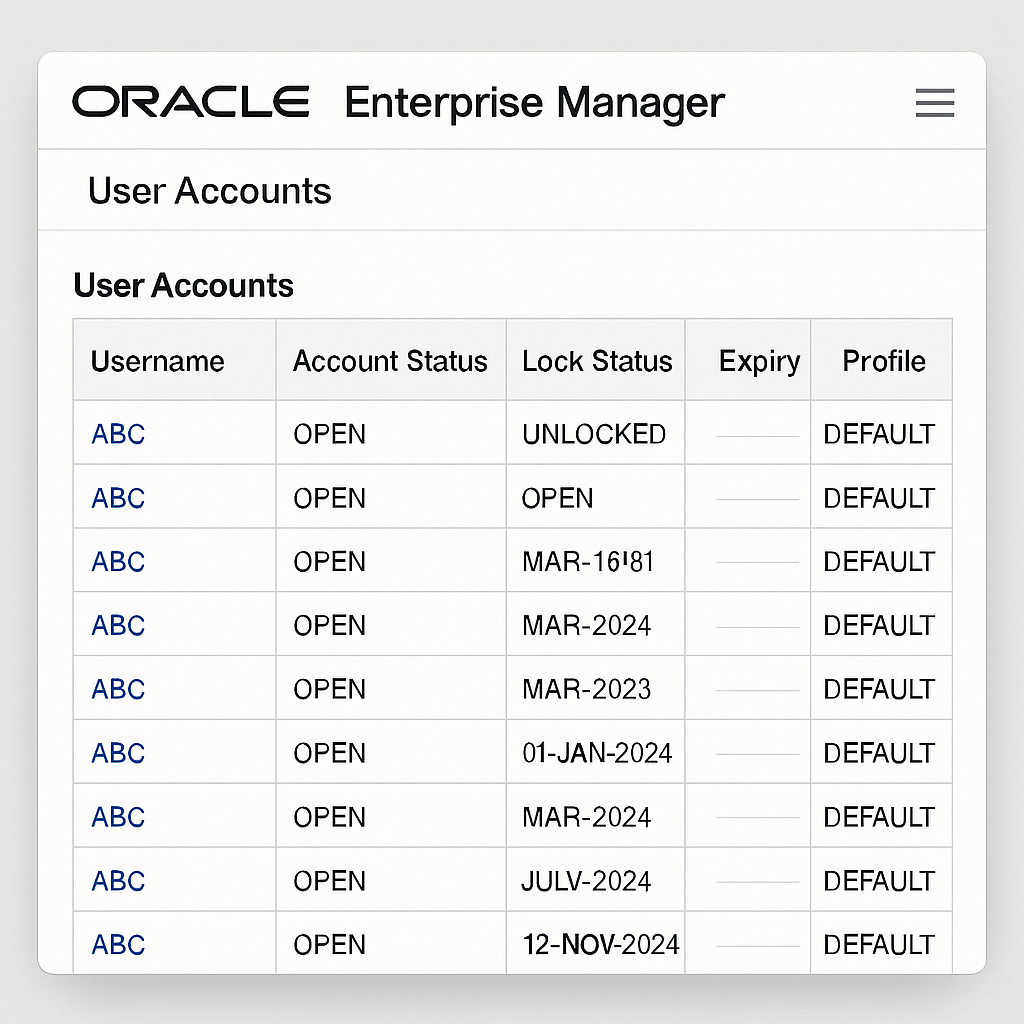Click the Oracle logo

click(190, 101)
